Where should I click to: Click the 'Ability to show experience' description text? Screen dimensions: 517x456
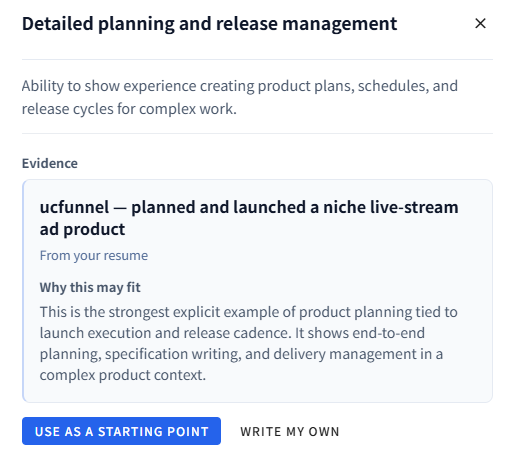240,97
